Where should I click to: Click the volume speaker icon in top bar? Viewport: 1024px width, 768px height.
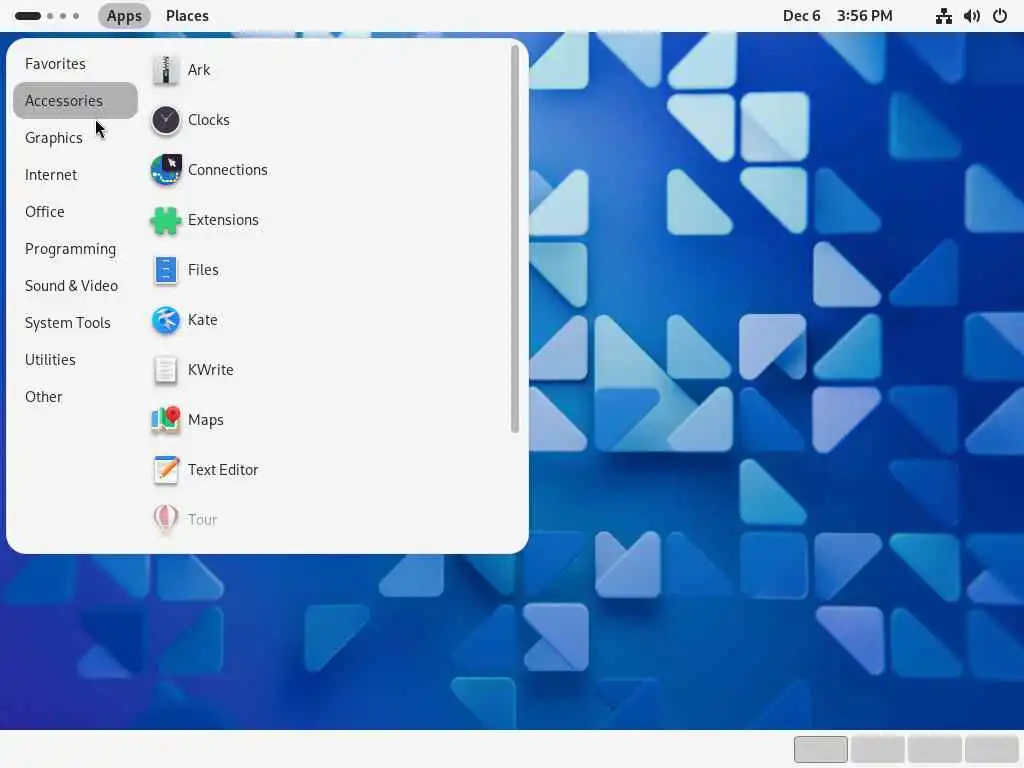972,16
